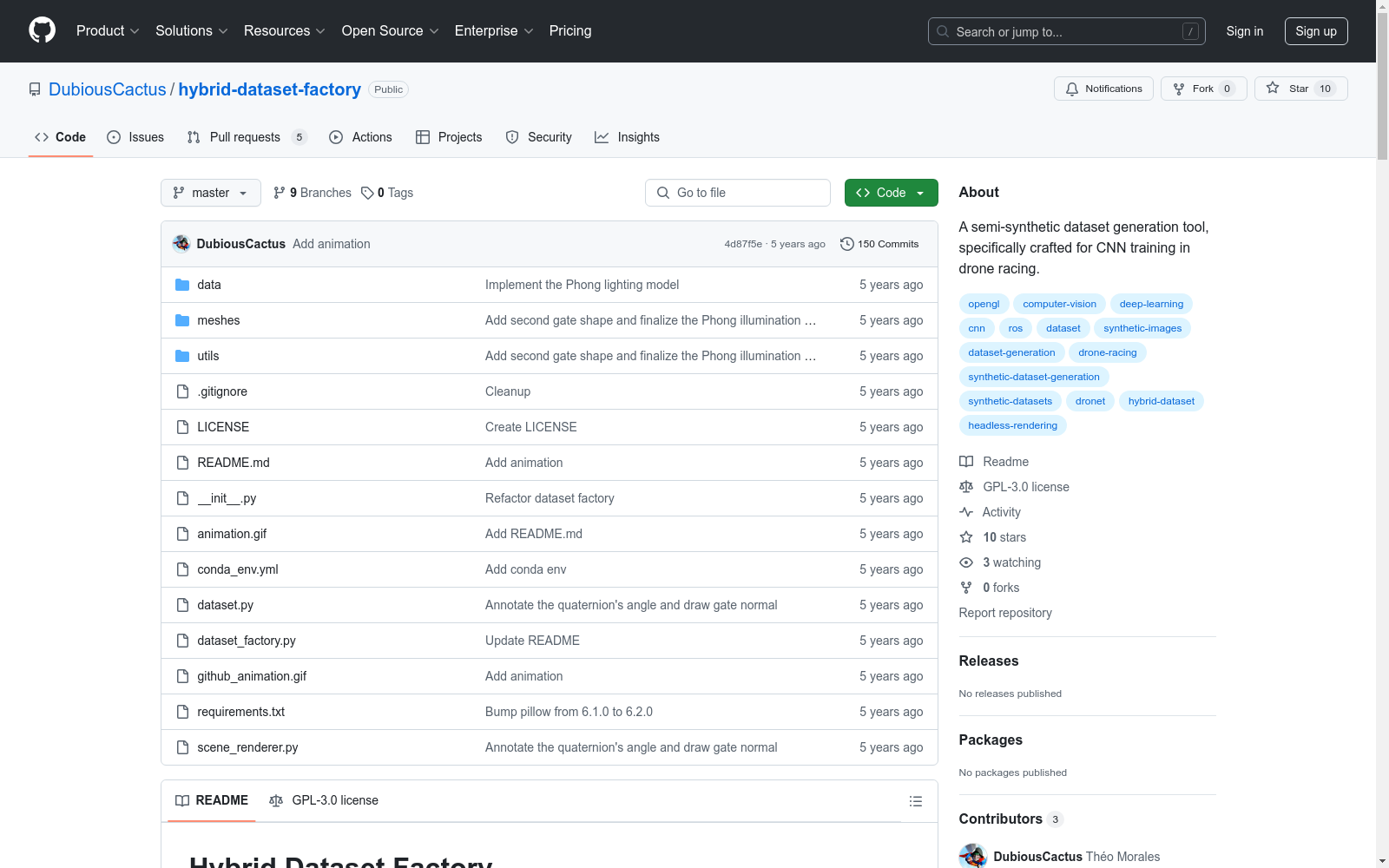
Task: Click the branch icon beside 9 Branches
Action: tap(280, 193)
